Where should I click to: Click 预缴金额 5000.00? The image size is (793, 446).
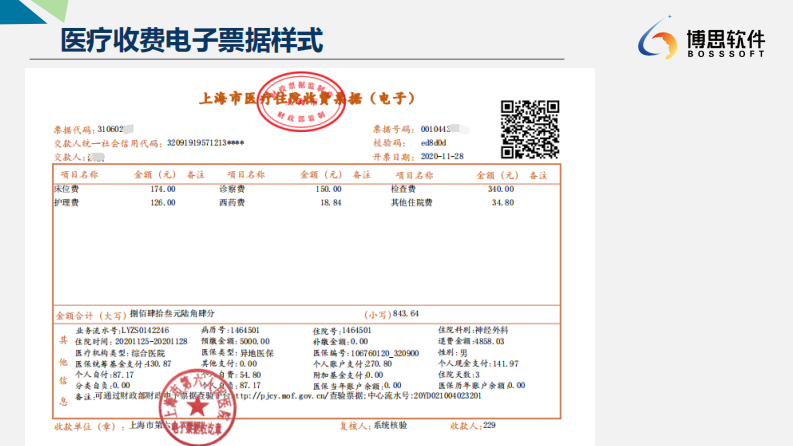(x=236, y=342)
